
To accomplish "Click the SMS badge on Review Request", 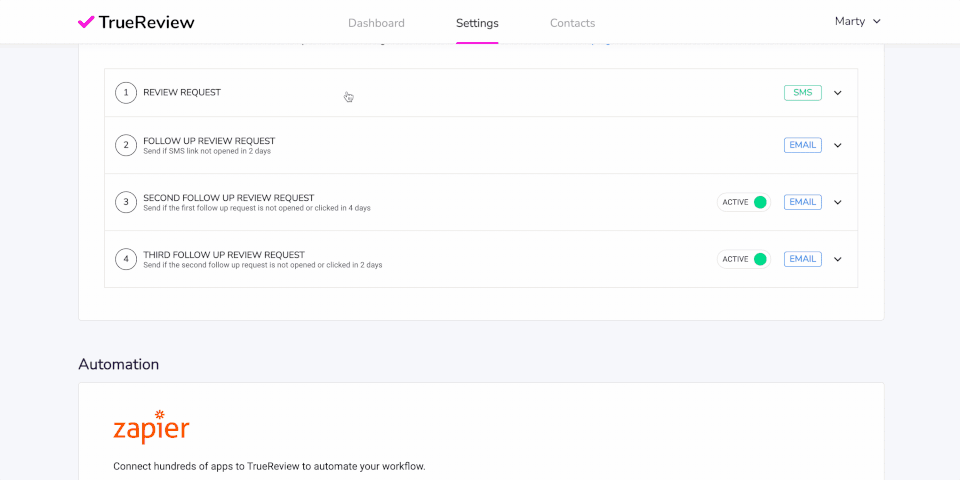I will tap(802, 93).
